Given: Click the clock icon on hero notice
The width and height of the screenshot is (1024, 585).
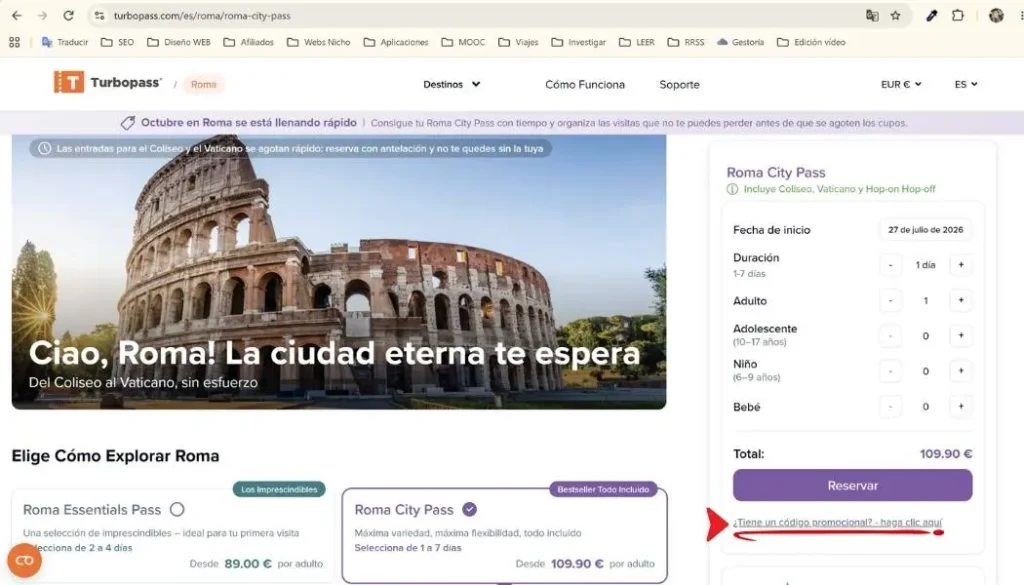Looking at the screenshot, I should pos(44,149).
